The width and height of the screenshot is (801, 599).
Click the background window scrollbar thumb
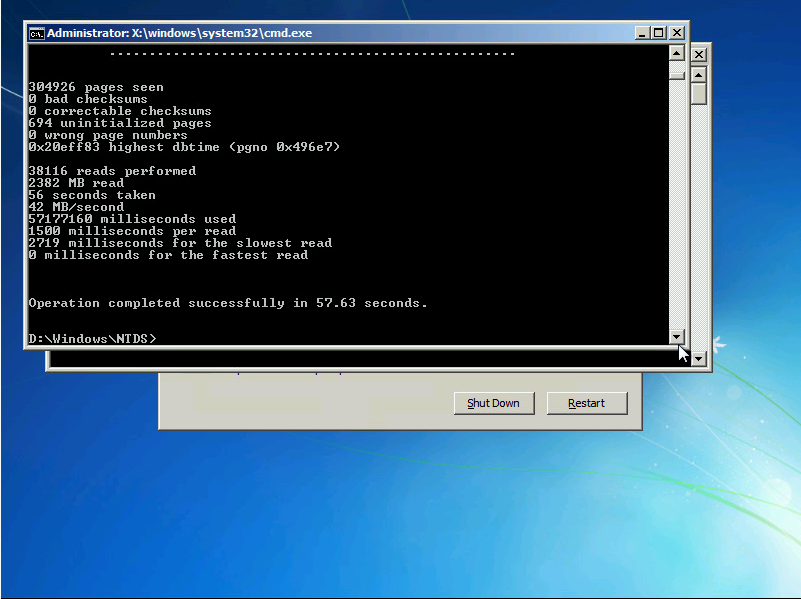(699, 94)
